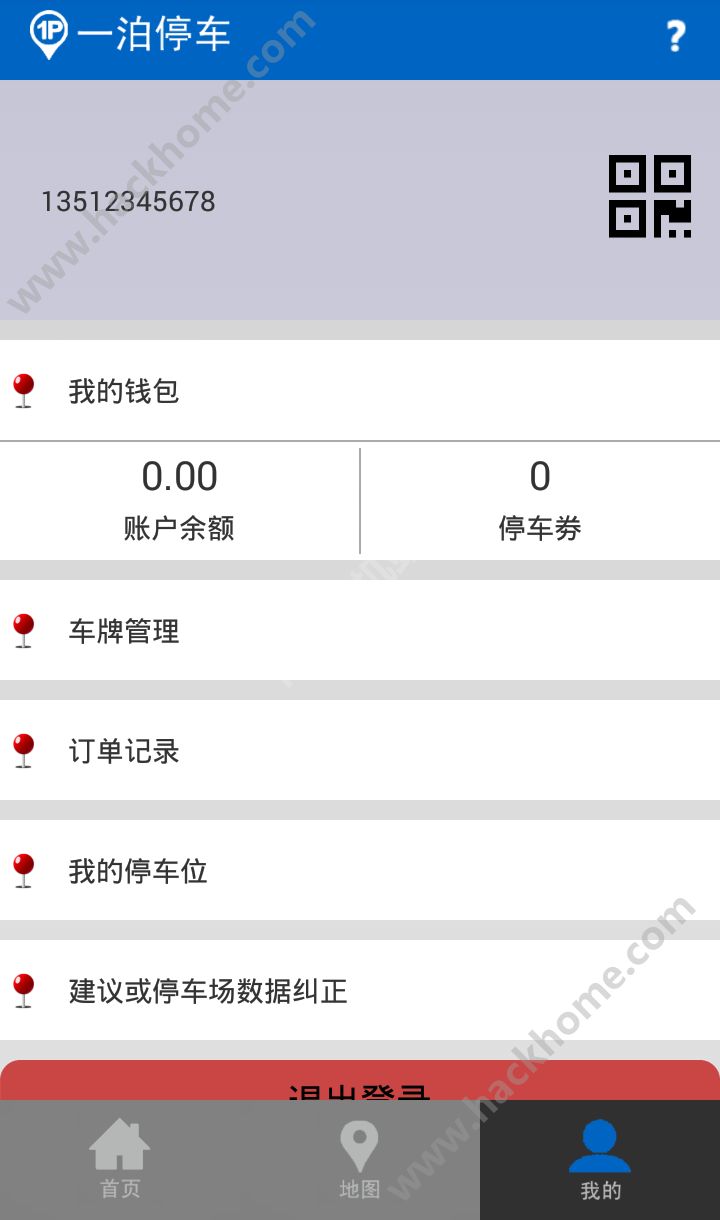
Task: Click red pin next to 我的停车位
Action: pyautogui.click(x=24, y=870)
